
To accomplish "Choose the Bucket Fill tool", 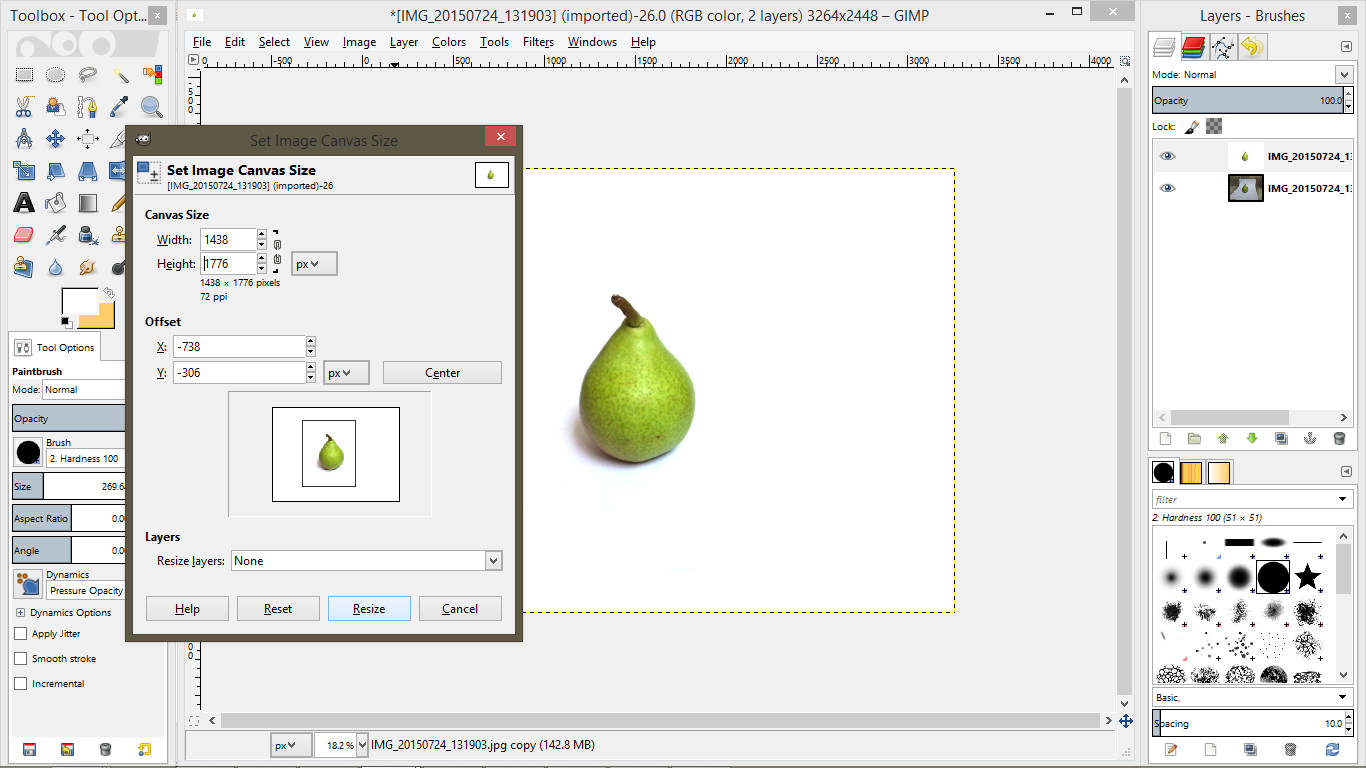I will [55, 204].
